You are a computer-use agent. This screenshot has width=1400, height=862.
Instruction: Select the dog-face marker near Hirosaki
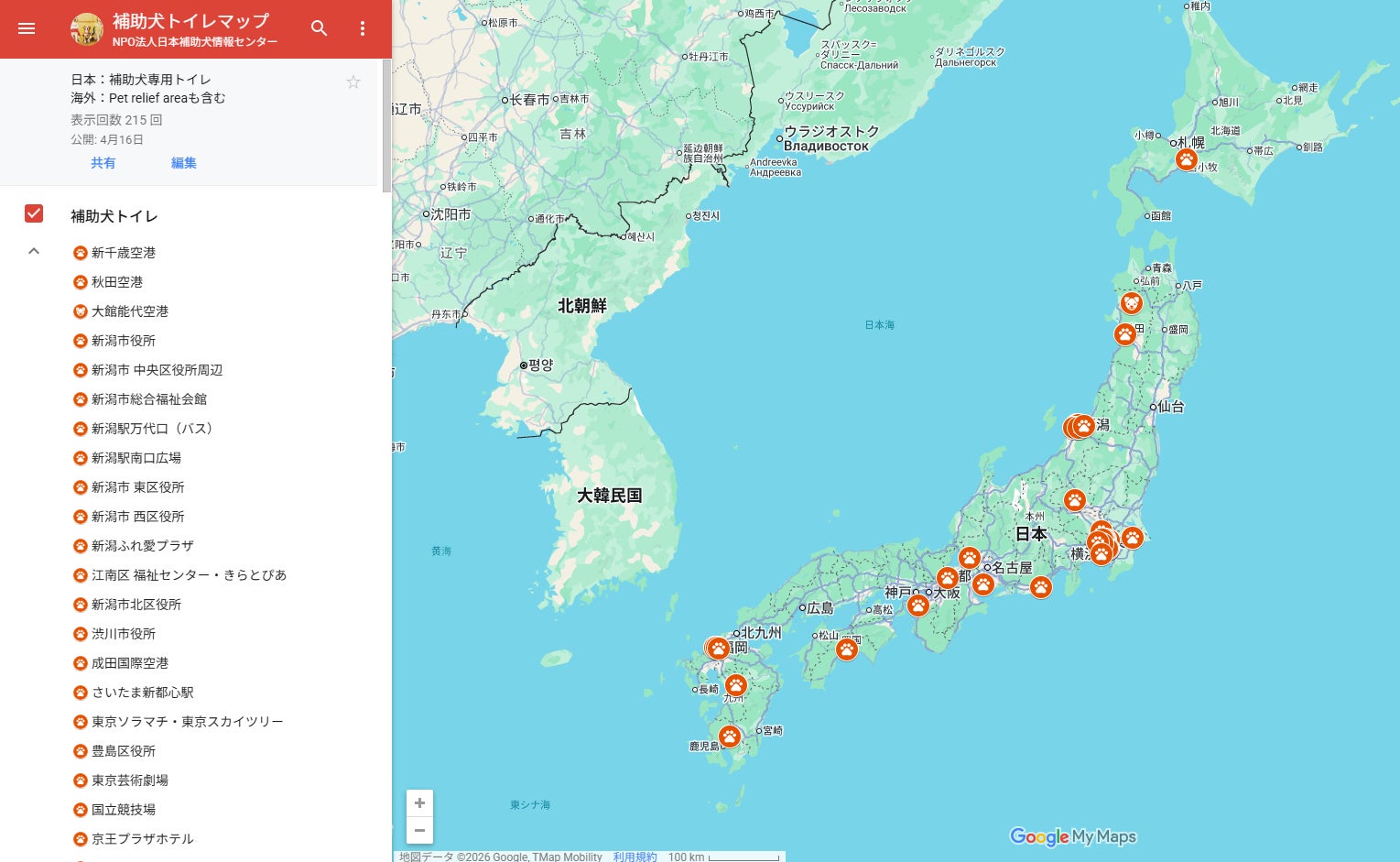click(x=1132, y=303)
